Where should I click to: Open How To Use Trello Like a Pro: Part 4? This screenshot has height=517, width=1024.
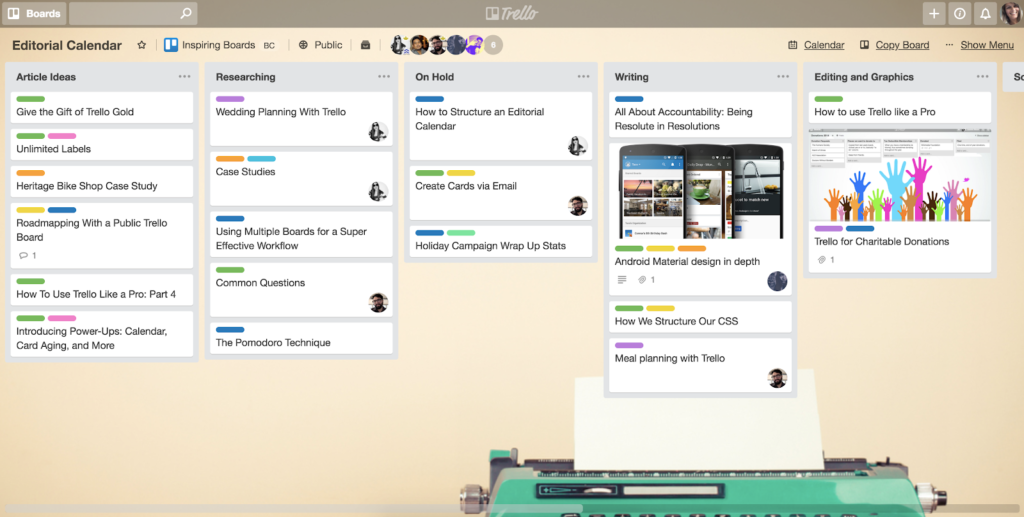point(102,289)
